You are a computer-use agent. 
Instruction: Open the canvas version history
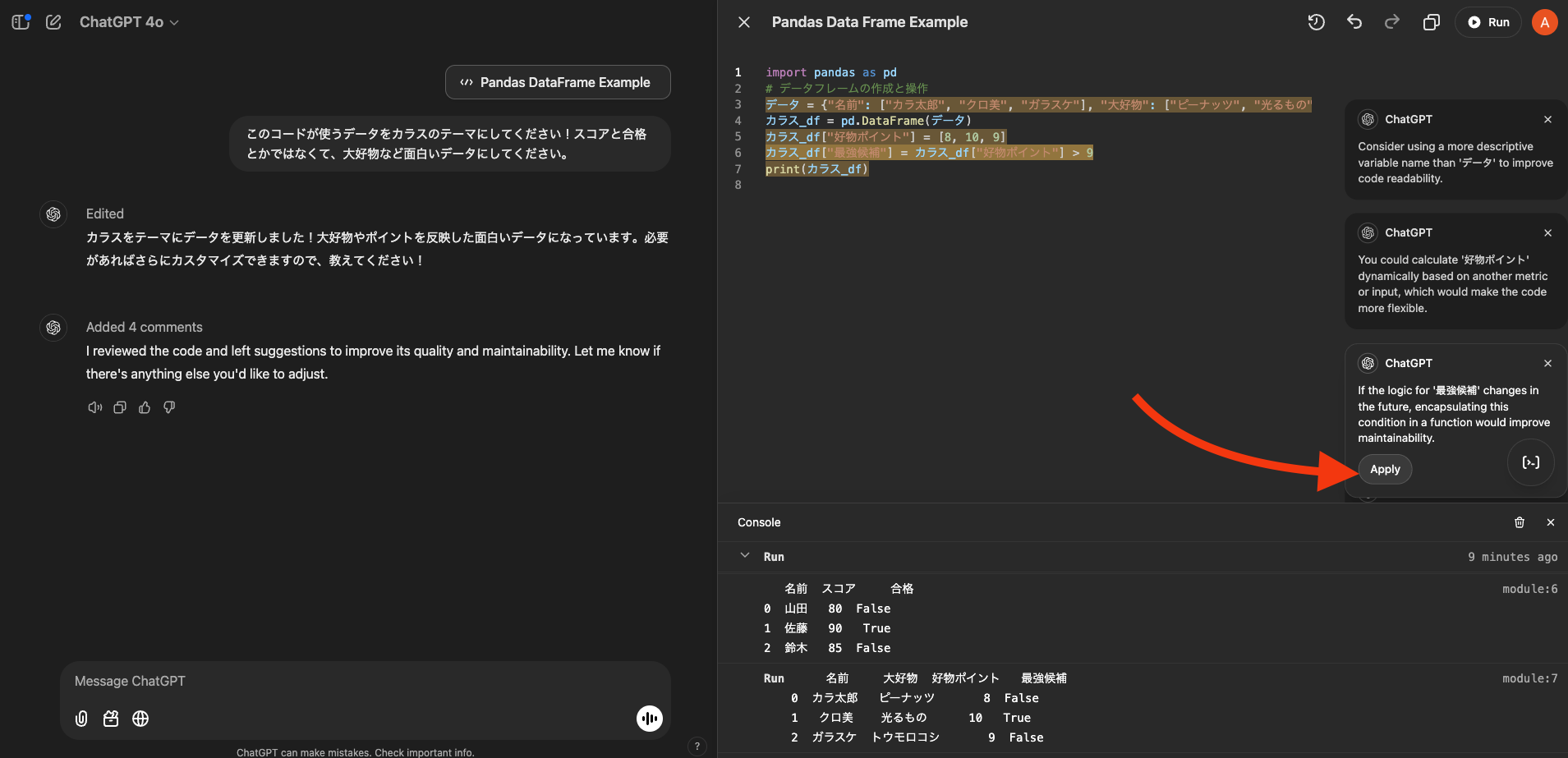click(x=1316, y=22)
